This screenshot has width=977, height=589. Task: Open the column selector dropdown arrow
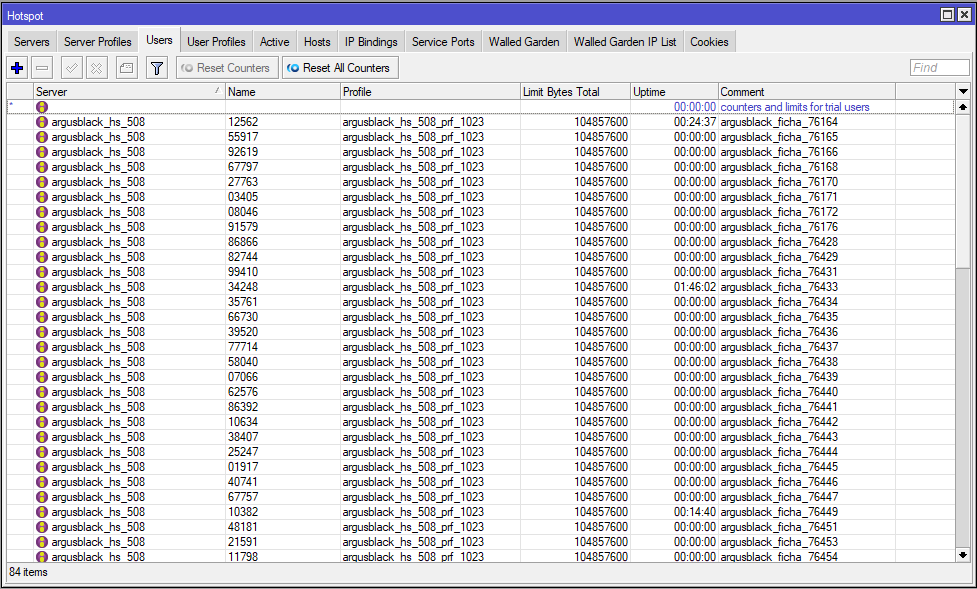(x=963, y=92)
